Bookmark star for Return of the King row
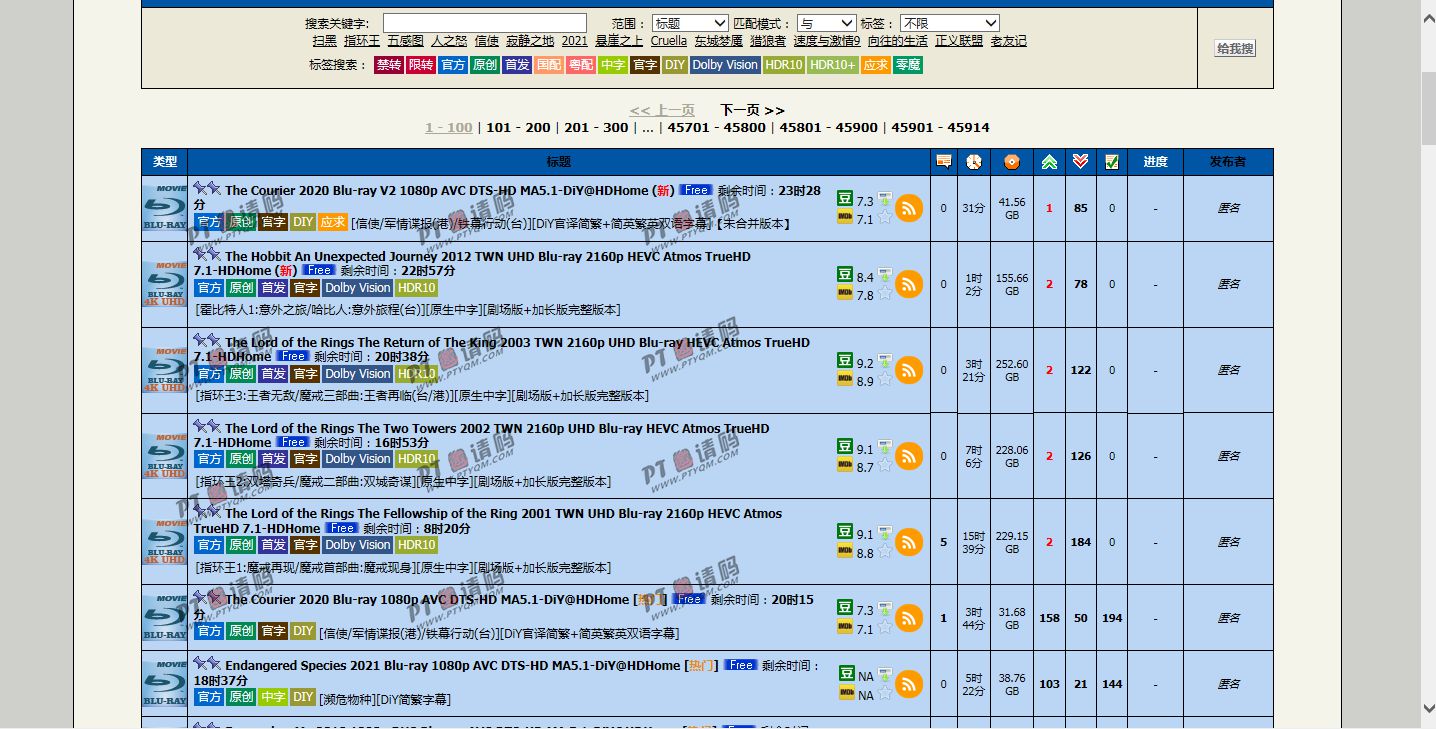Viewport: 1436px width, 729px height. tap(884, 379)
